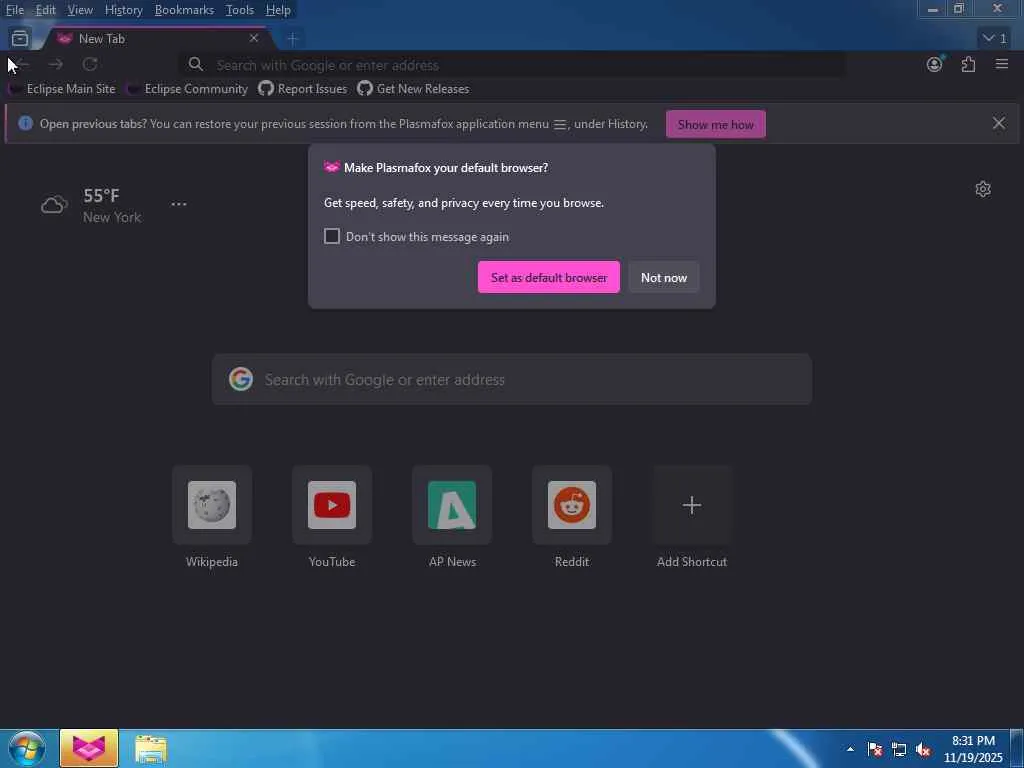Open the account profile icon
1024x768 pixels.
tap(935, 64)
